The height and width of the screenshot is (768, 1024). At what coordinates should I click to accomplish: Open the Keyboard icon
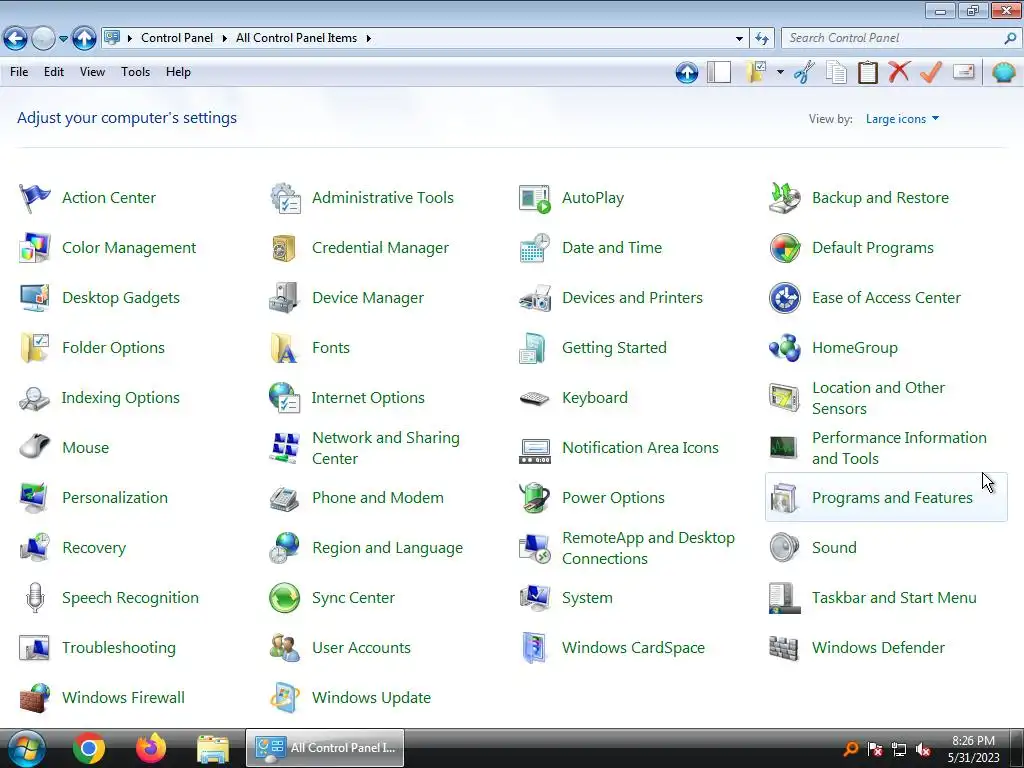coord(535,398)
